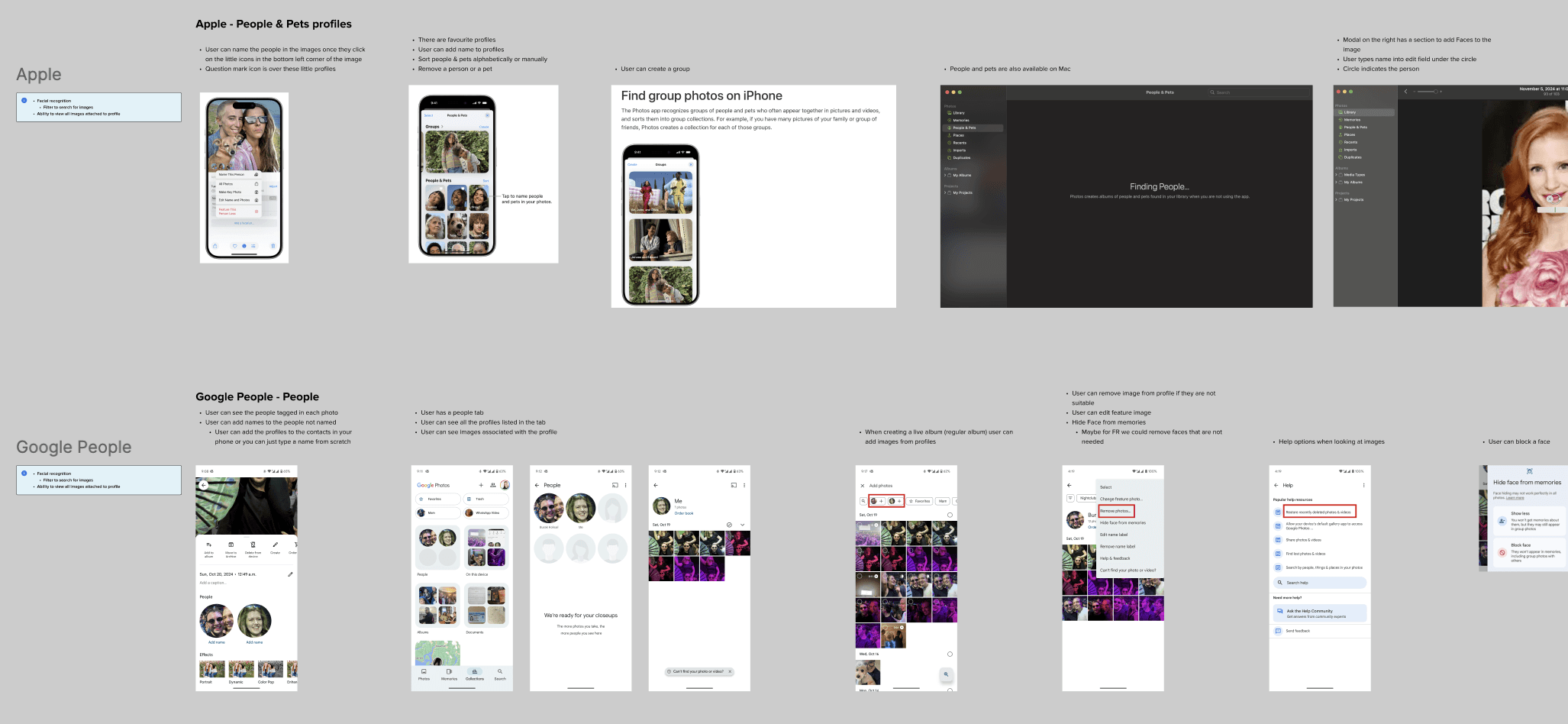Open Memories tab in Google Photos bottom bar
Viewport: 1568px width, 724px height.
pos(449,674)
